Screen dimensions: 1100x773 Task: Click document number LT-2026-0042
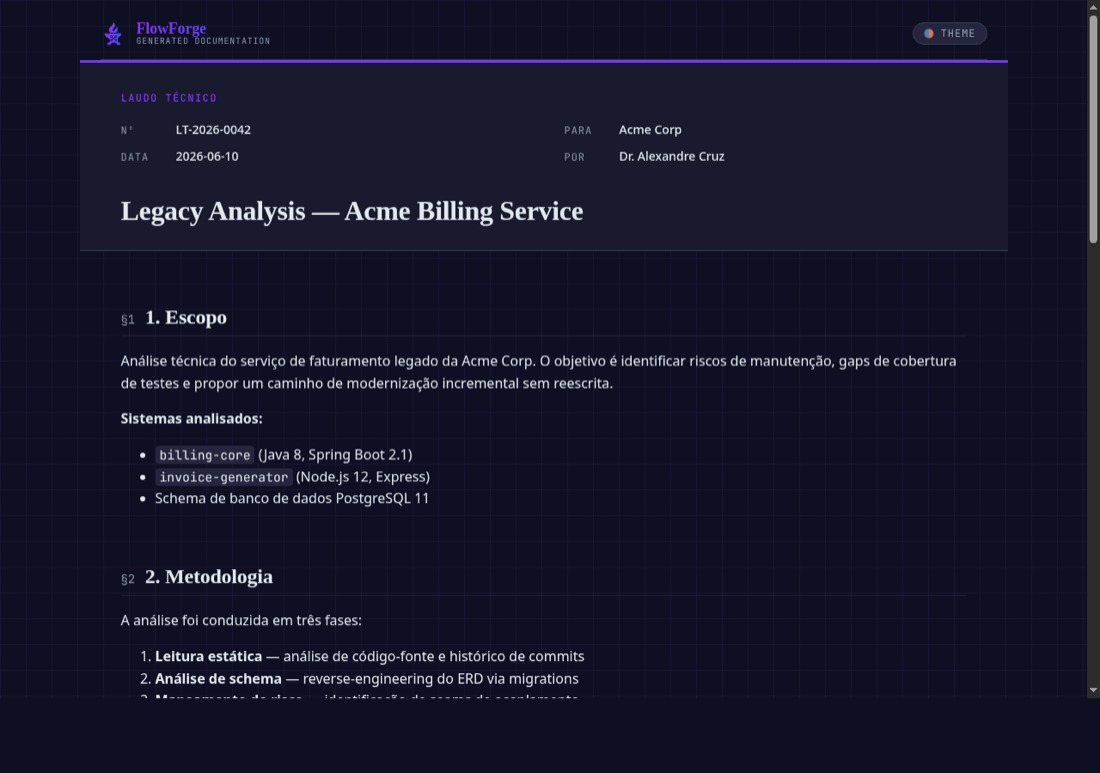(x=213, y=130)
